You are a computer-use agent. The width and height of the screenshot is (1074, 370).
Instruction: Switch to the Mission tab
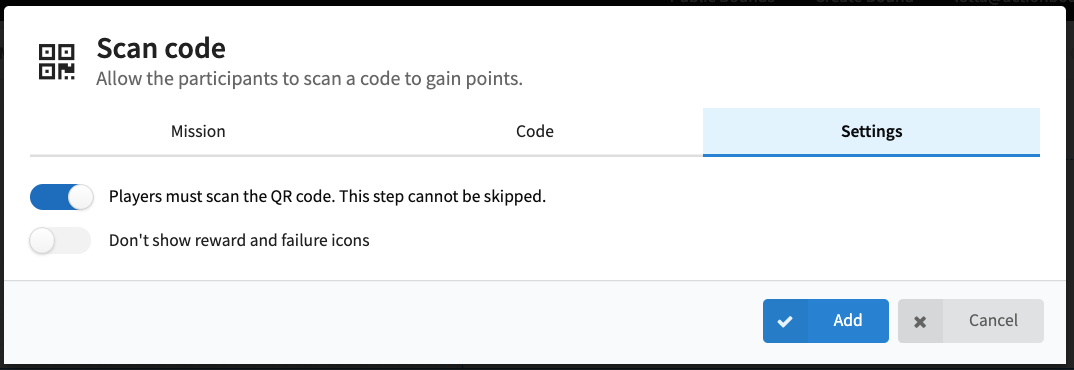(198, 131)
